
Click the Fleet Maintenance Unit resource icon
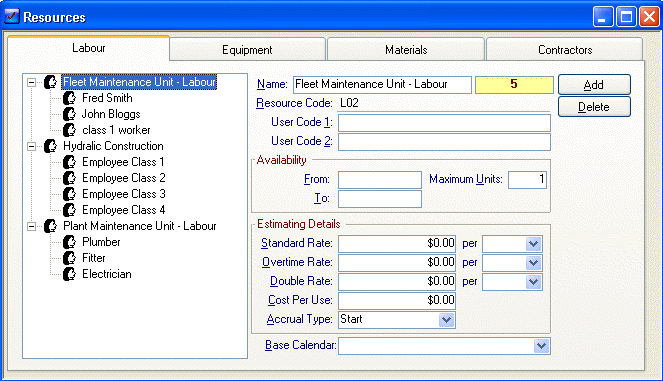50,82
